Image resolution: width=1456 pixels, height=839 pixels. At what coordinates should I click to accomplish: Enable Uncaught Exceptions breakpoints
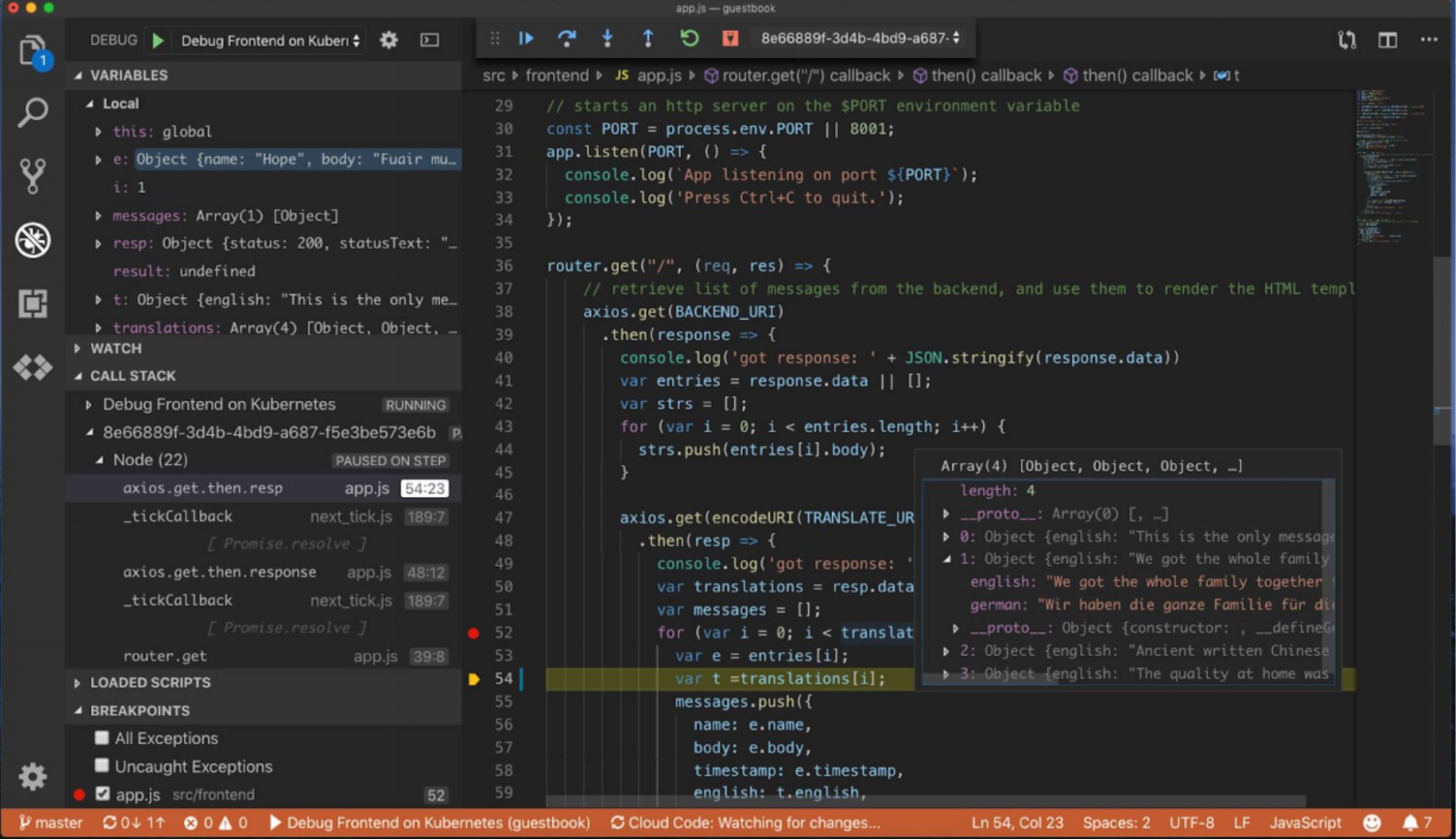tap(101, 766)
